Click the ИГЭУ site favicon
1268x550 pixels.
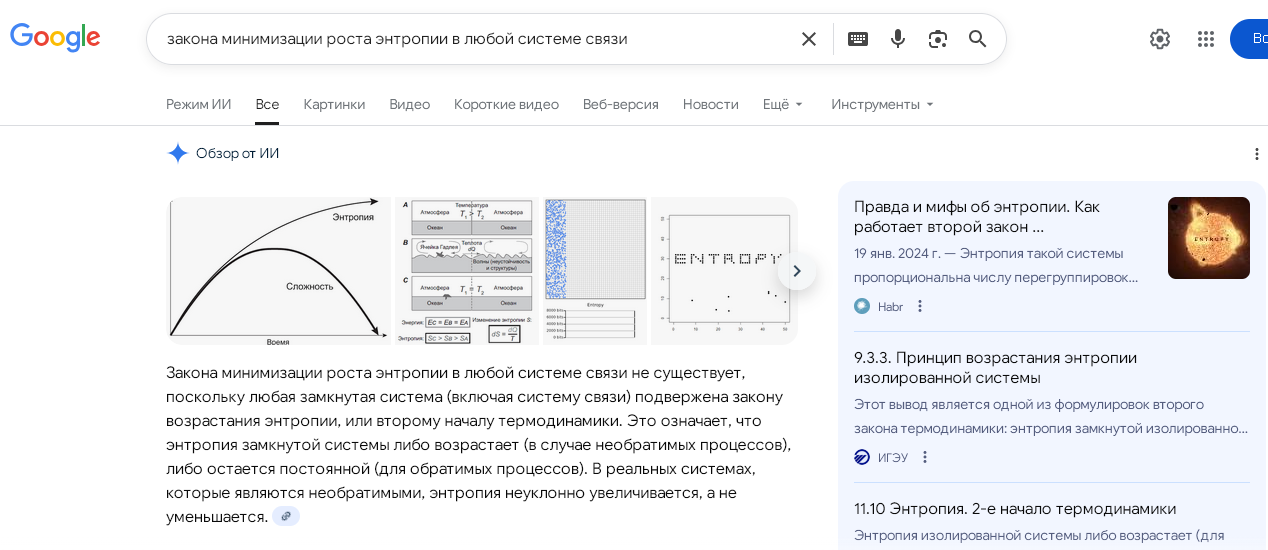[862, 457]
